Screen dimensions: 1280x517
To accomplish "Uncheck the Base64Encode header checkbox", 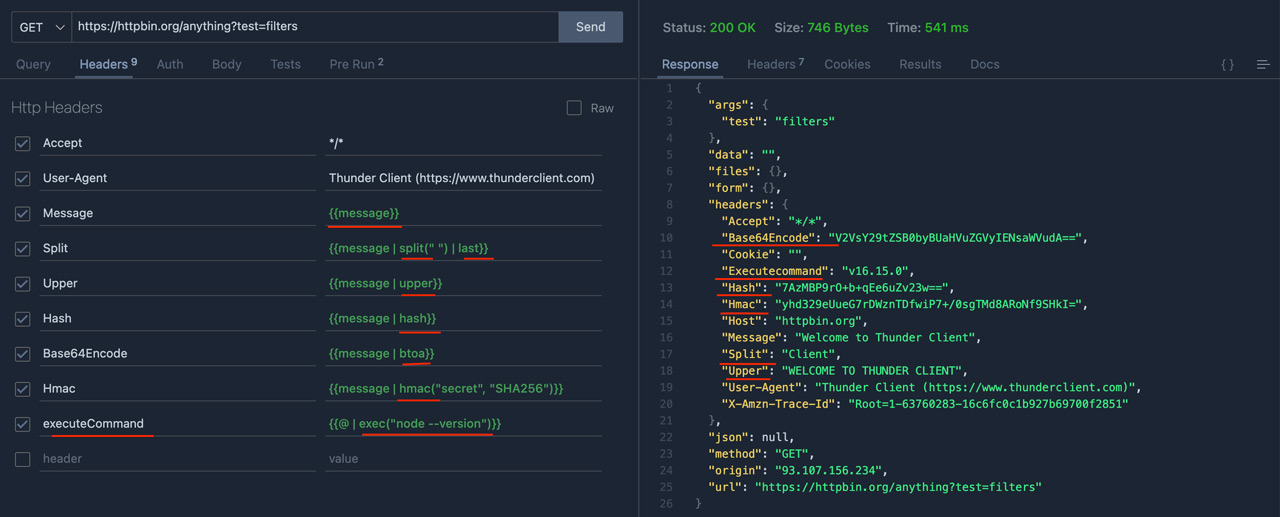I will pos(22,353).
